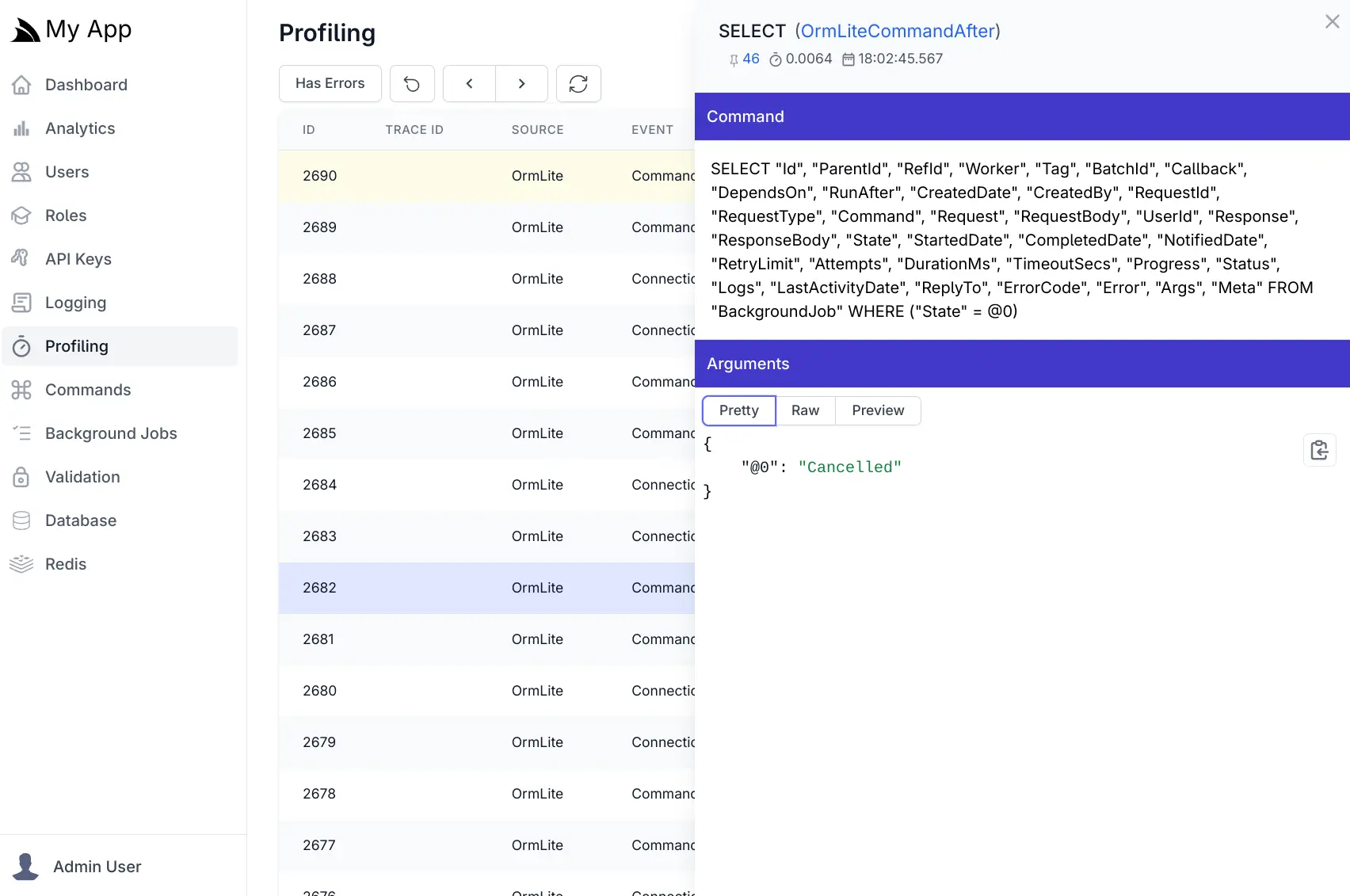Click the refresh results icon
The image size is (1350, 896).
[578, 84]
